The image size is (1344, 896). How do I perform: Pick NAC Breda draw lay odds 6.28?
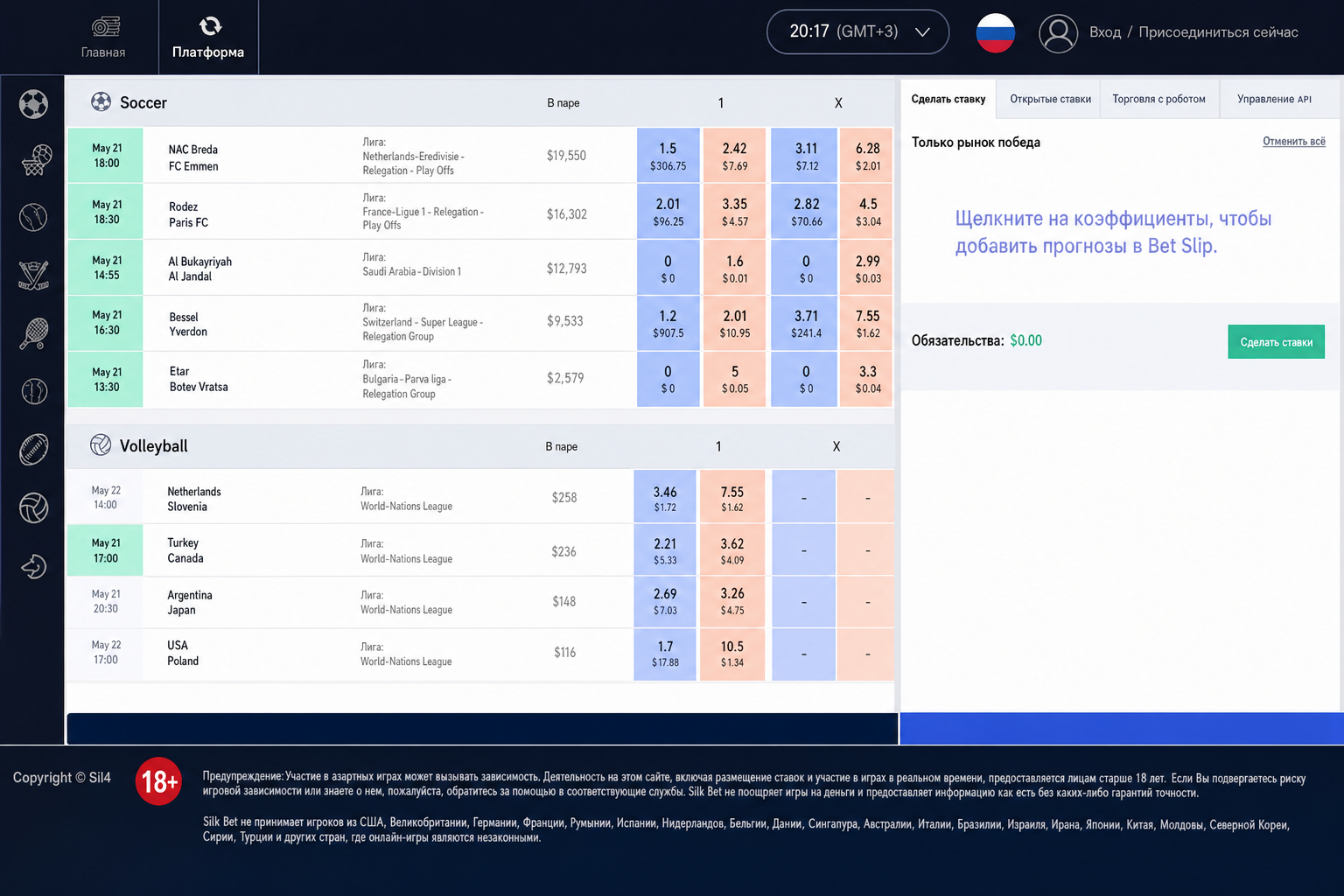coord(867,156)
